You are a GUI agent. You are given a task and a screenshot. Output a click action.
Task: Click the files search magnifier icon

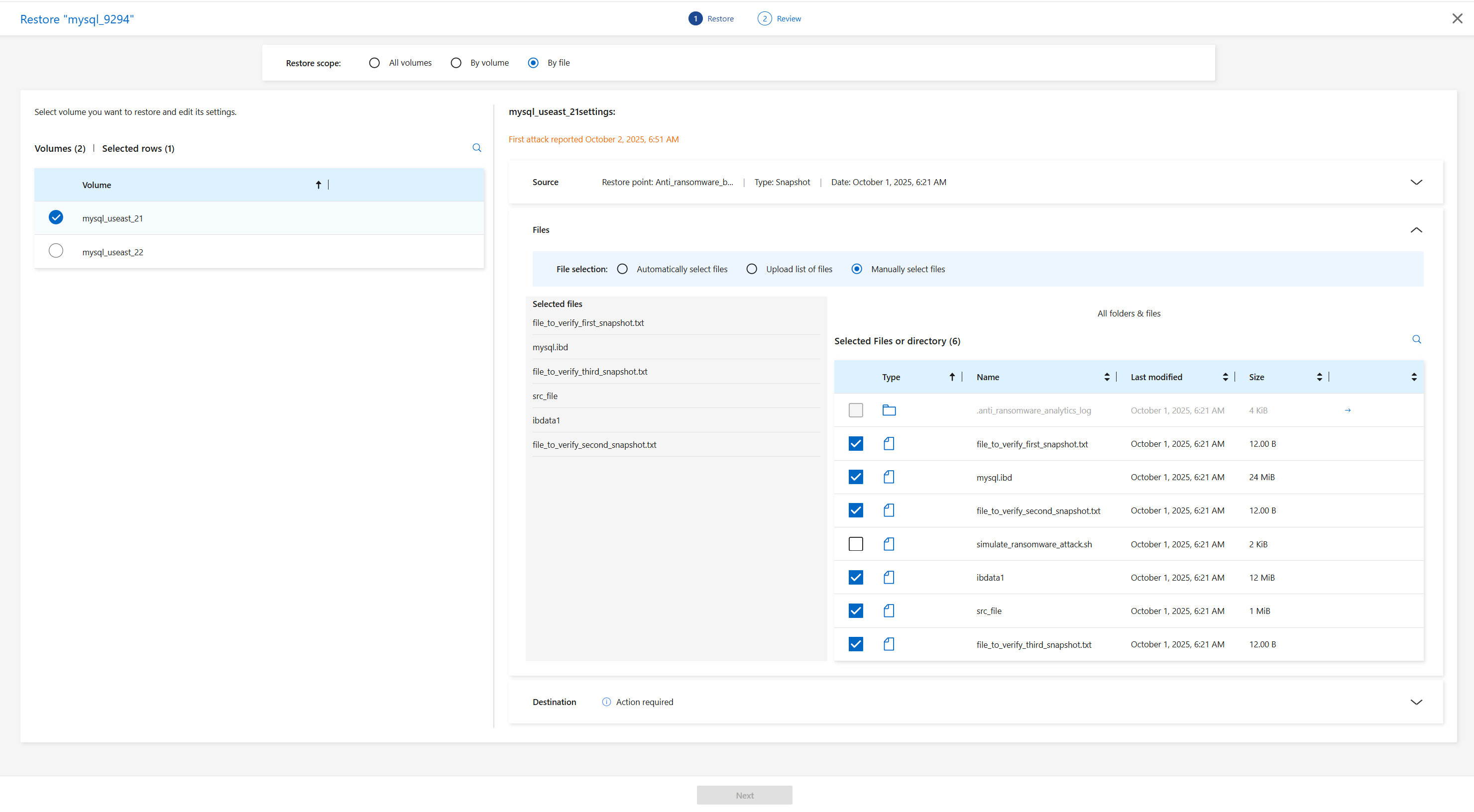click(1416, 340)
